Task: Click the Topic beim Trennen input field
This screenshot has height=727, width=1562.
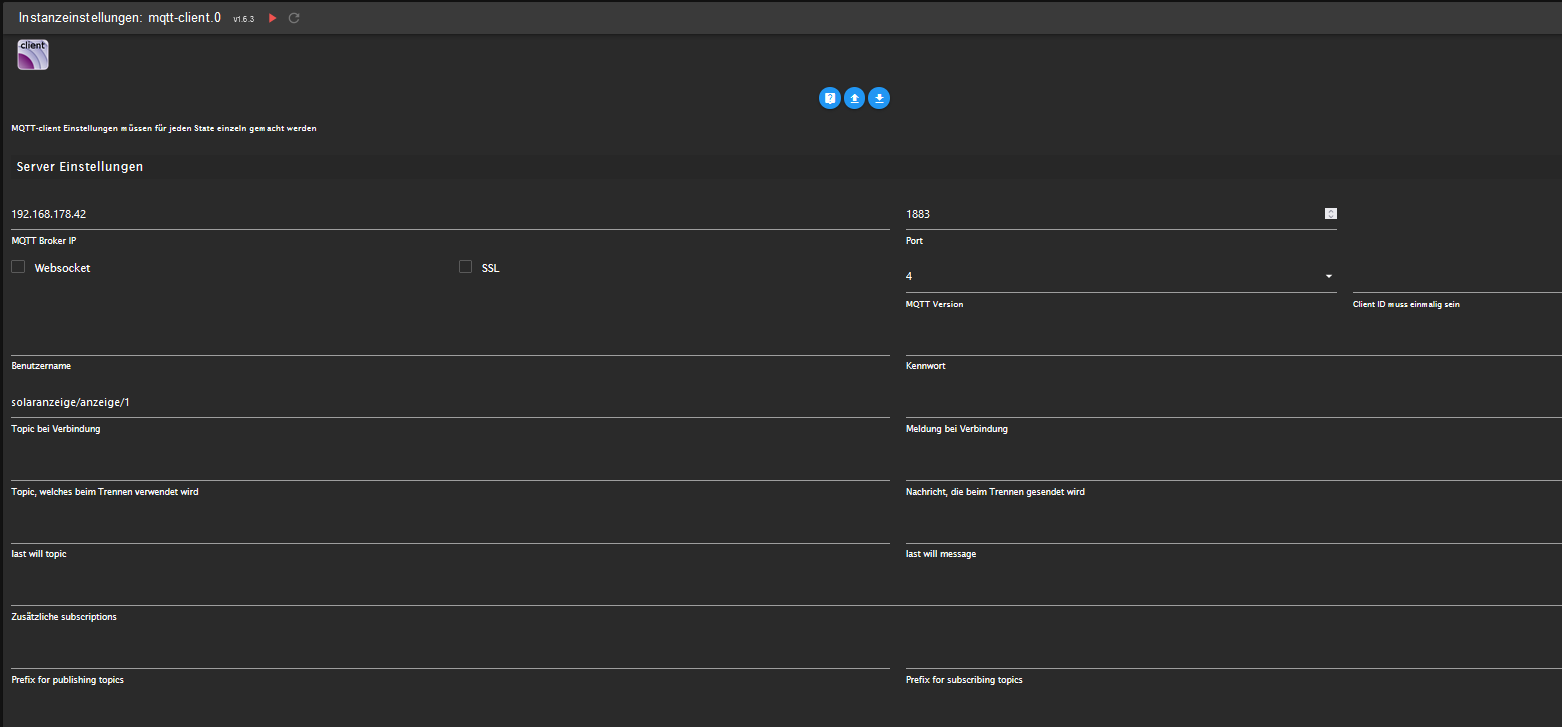Action: (450, 465)
